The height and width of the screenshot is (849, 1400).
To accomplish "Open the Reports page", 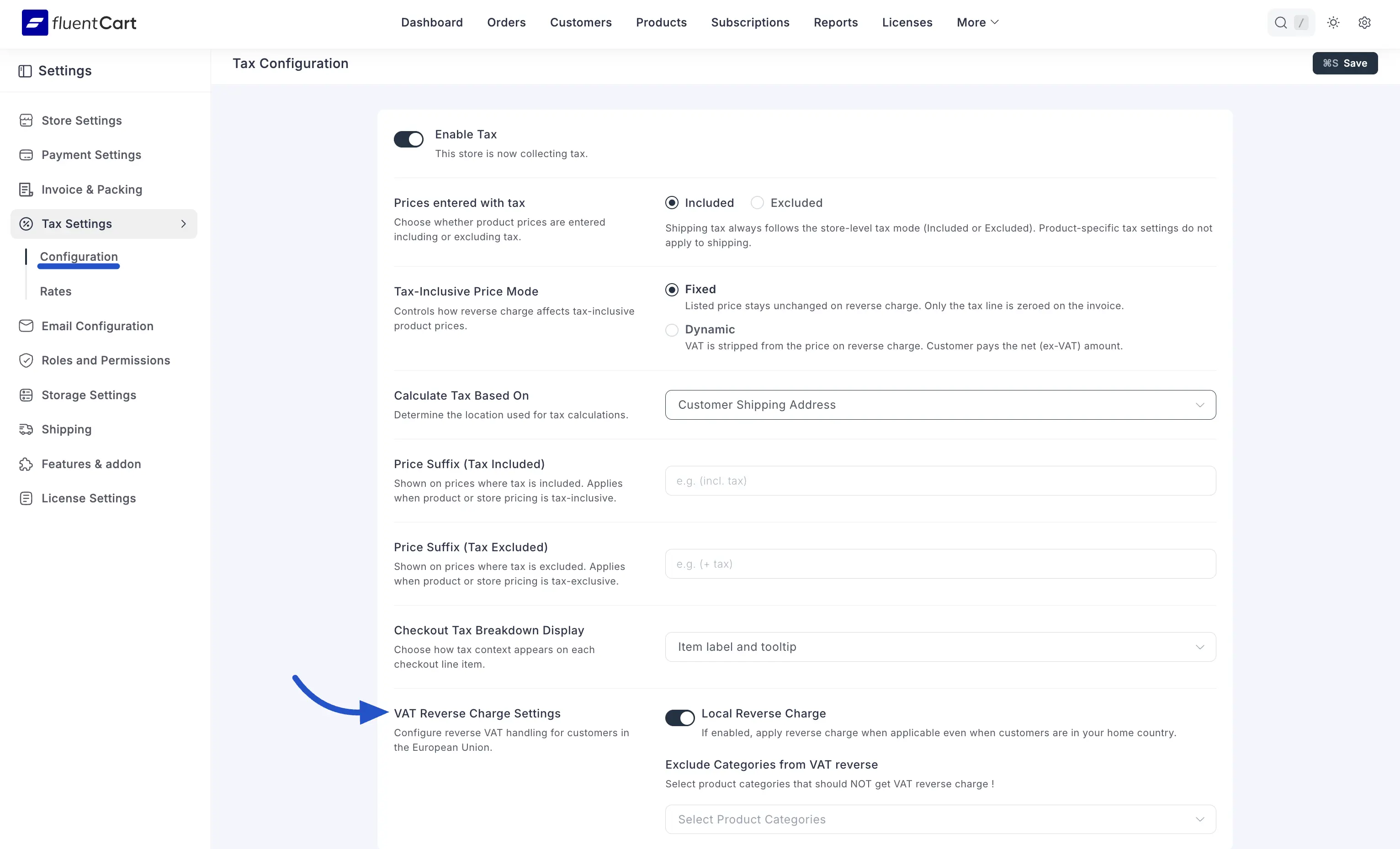I will pos(835,23).
